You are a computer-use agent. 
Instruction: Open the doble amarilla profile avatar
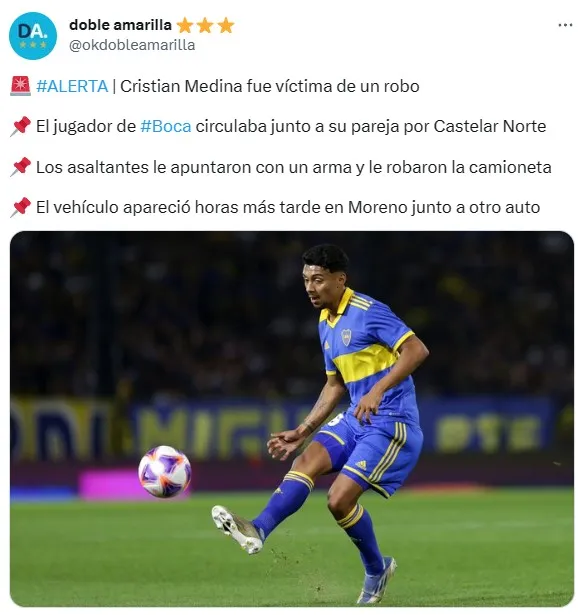coord(33,36)
